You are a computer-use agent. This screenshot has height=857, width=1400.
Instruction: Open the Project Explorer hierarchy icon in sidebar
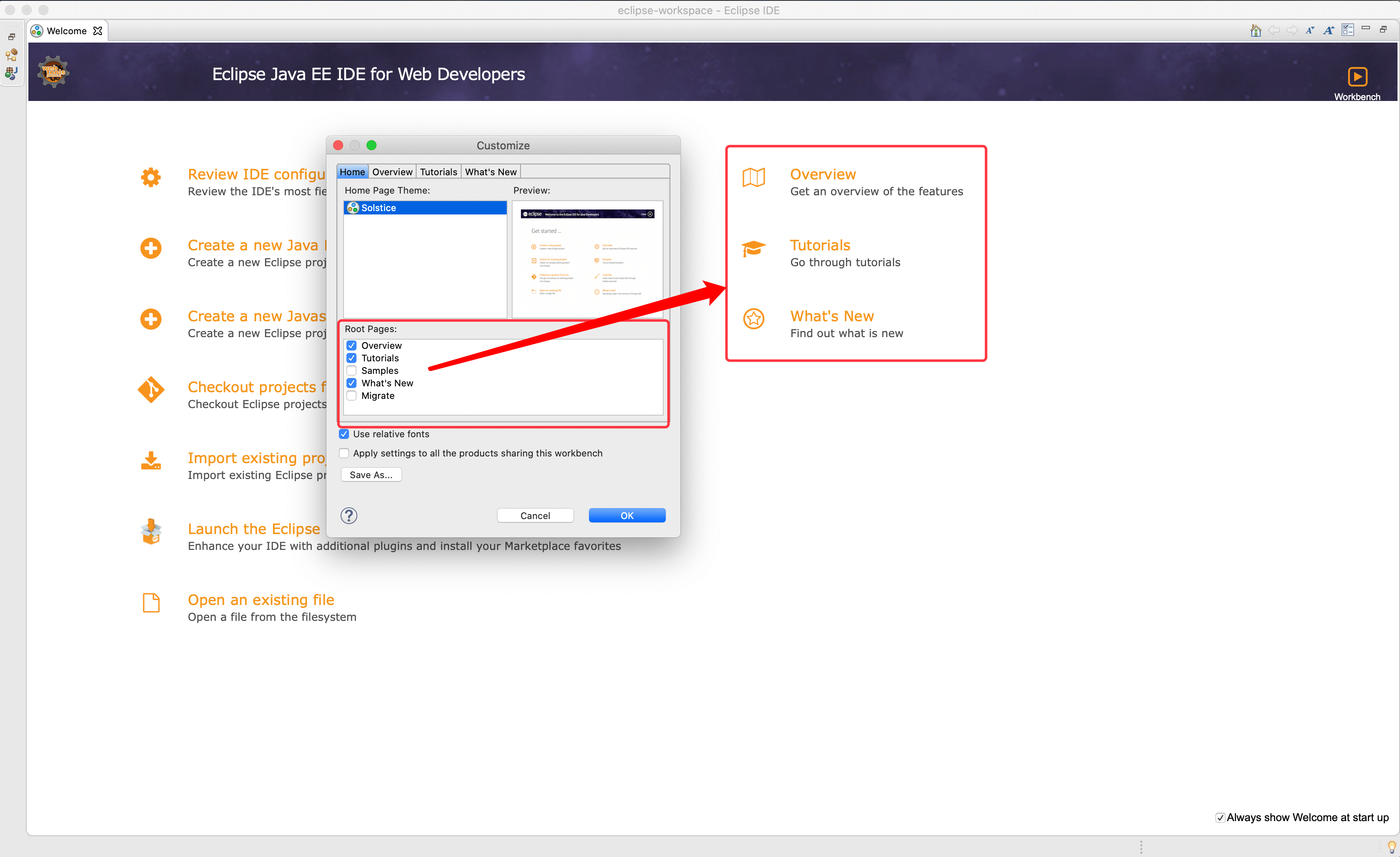click(x=11, y=55)
